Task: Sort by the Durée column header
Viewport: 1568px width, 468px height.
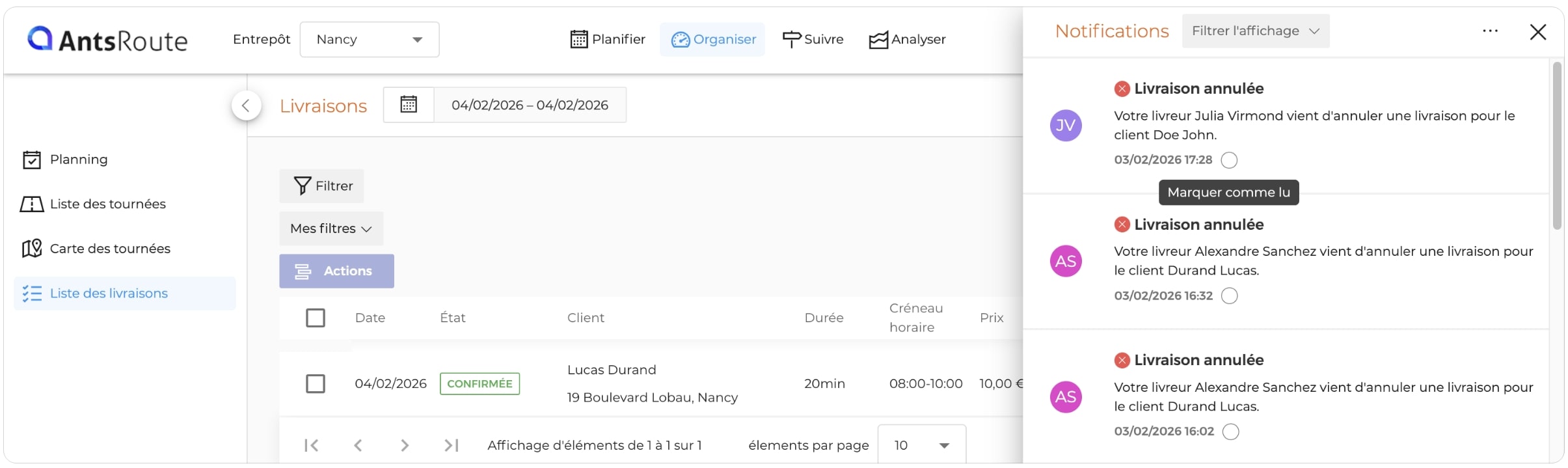Action: point(824,318)
